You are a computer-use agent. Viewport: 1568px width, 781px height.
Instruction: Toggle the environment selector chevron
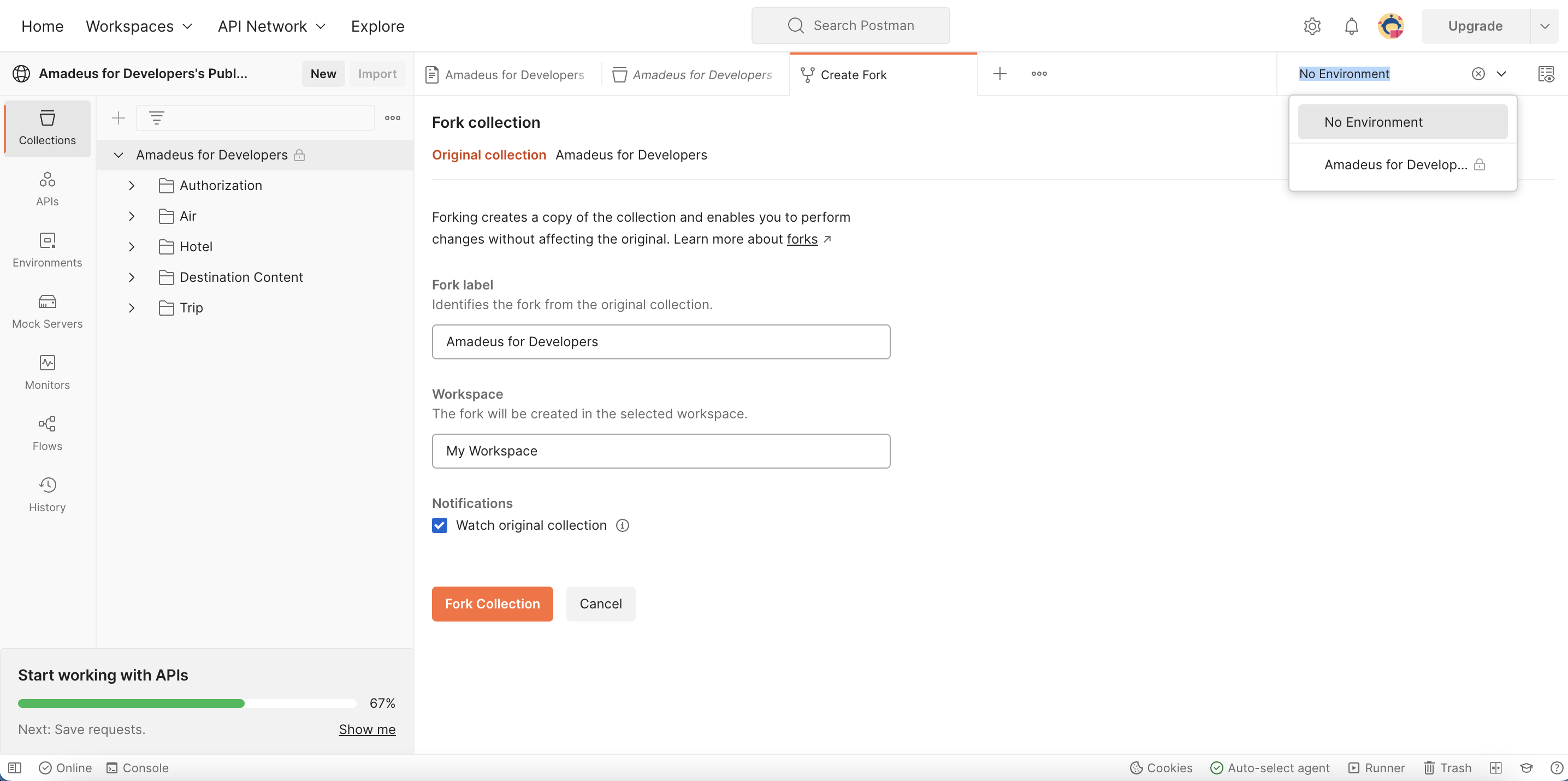coord(1501,74)
